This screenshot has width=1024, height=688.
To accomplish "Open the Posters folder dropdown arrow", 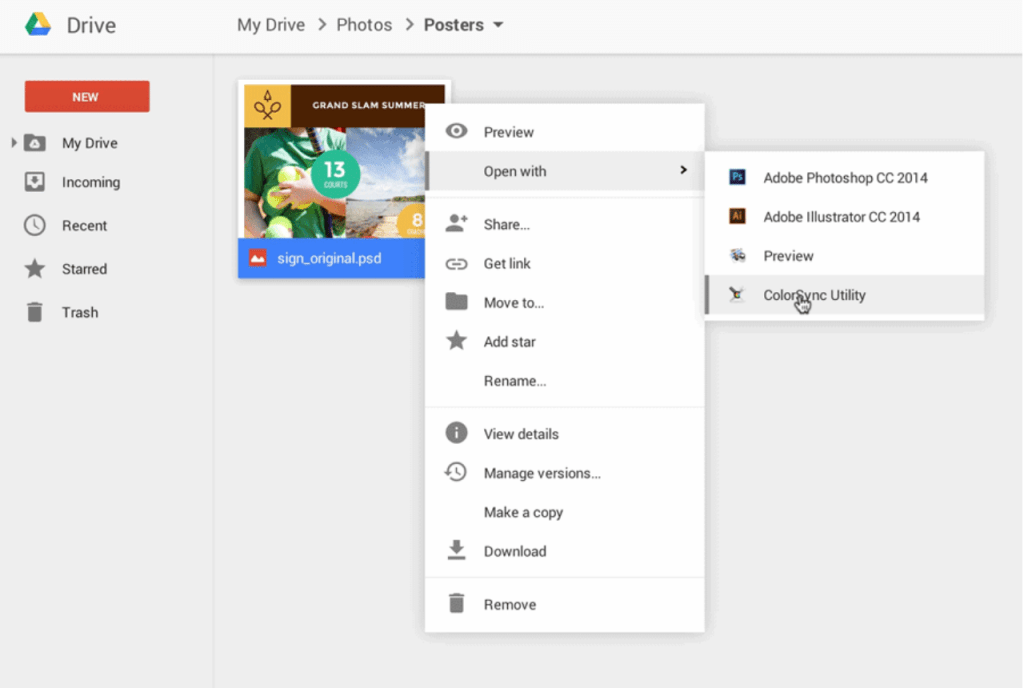I will (x=498, y=25).
